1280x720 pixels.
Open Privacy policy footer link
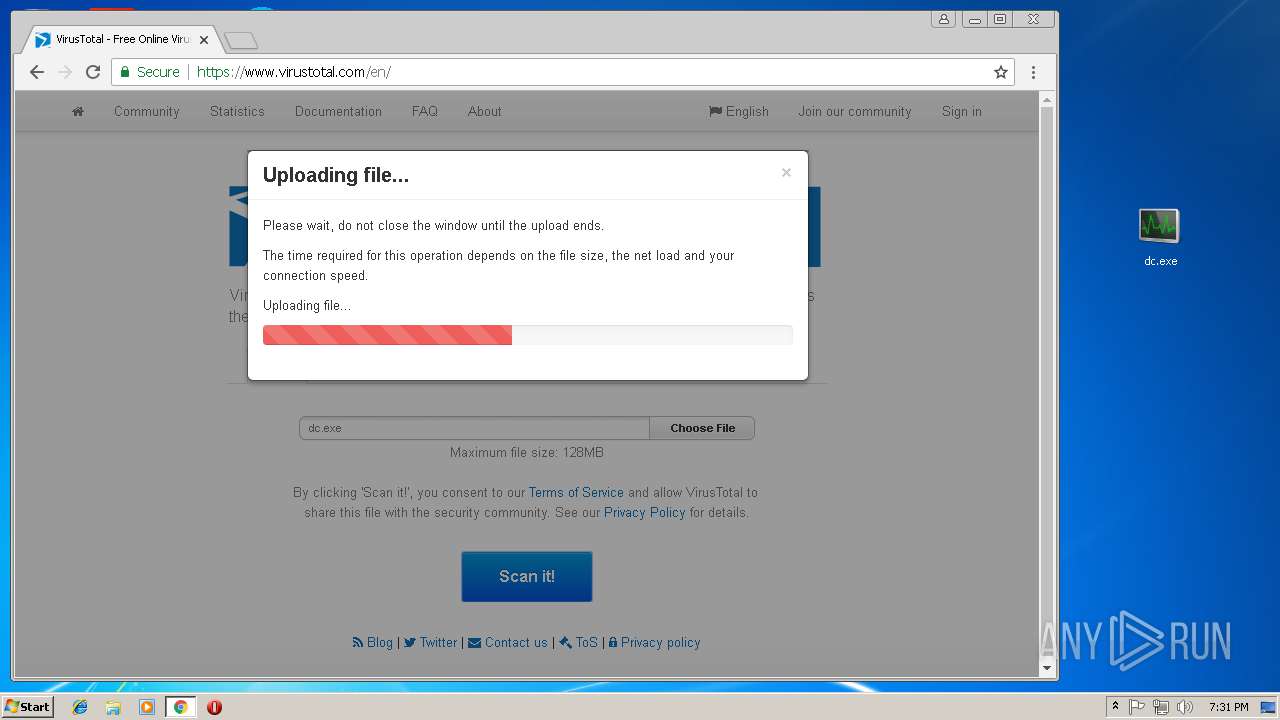(654, 642)
